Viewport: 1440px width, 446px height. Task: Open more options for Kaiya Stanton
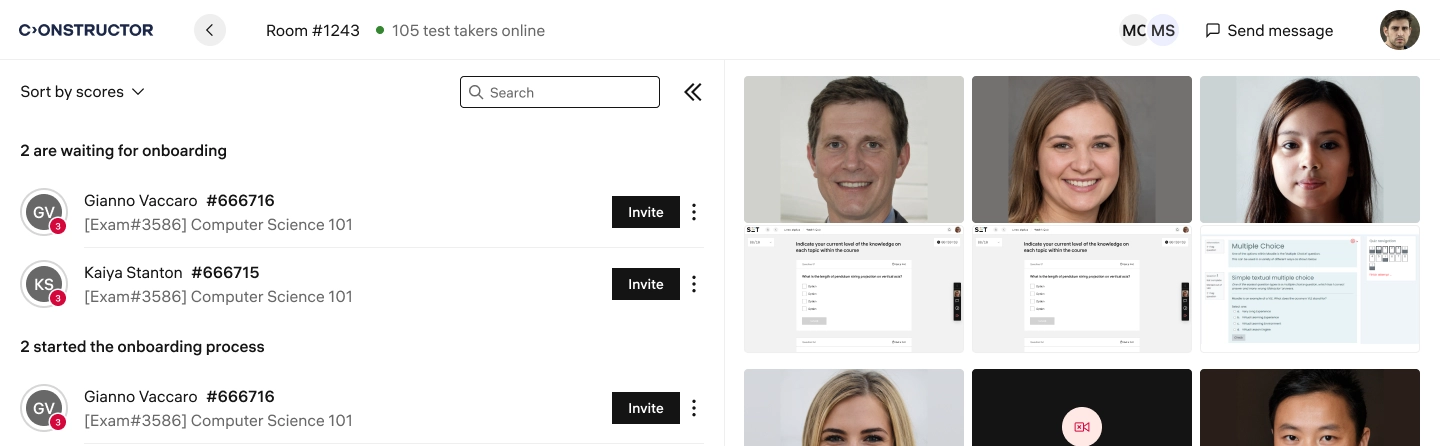pyautogui.click(x=694, y=284)
